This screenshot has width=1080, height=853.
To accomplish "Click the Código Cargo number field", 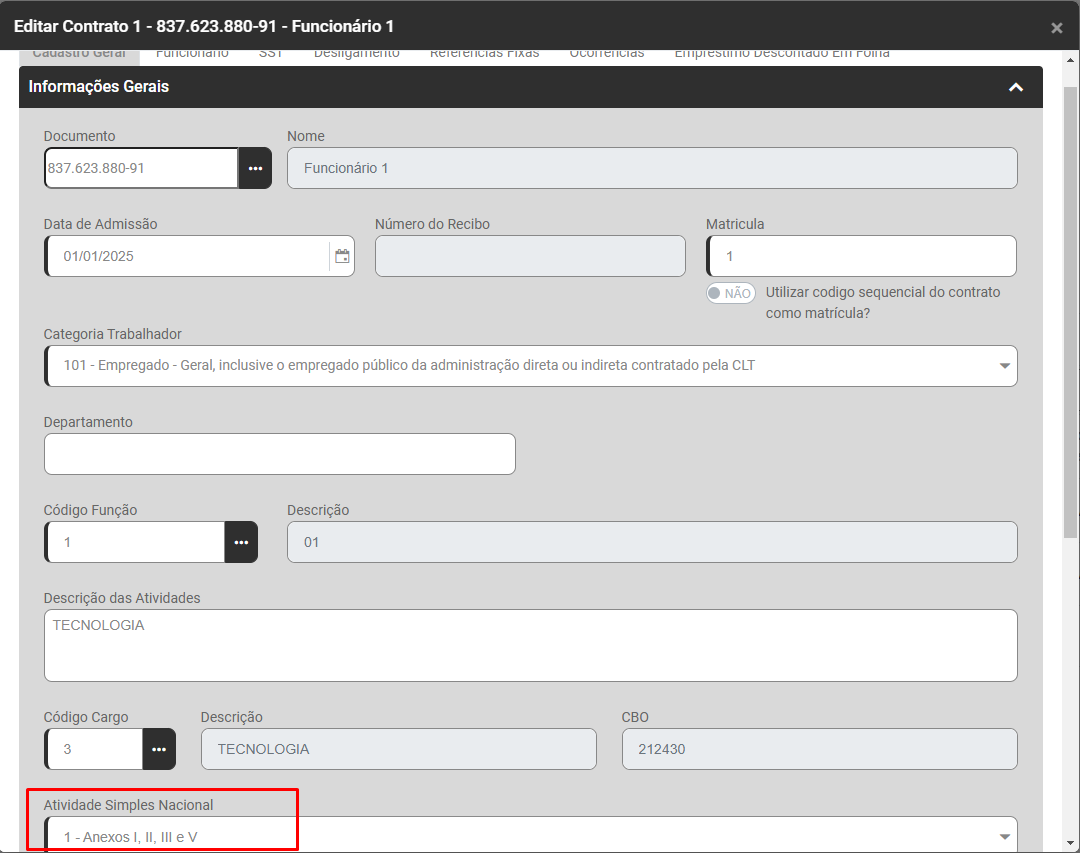I will coord(95,749).
